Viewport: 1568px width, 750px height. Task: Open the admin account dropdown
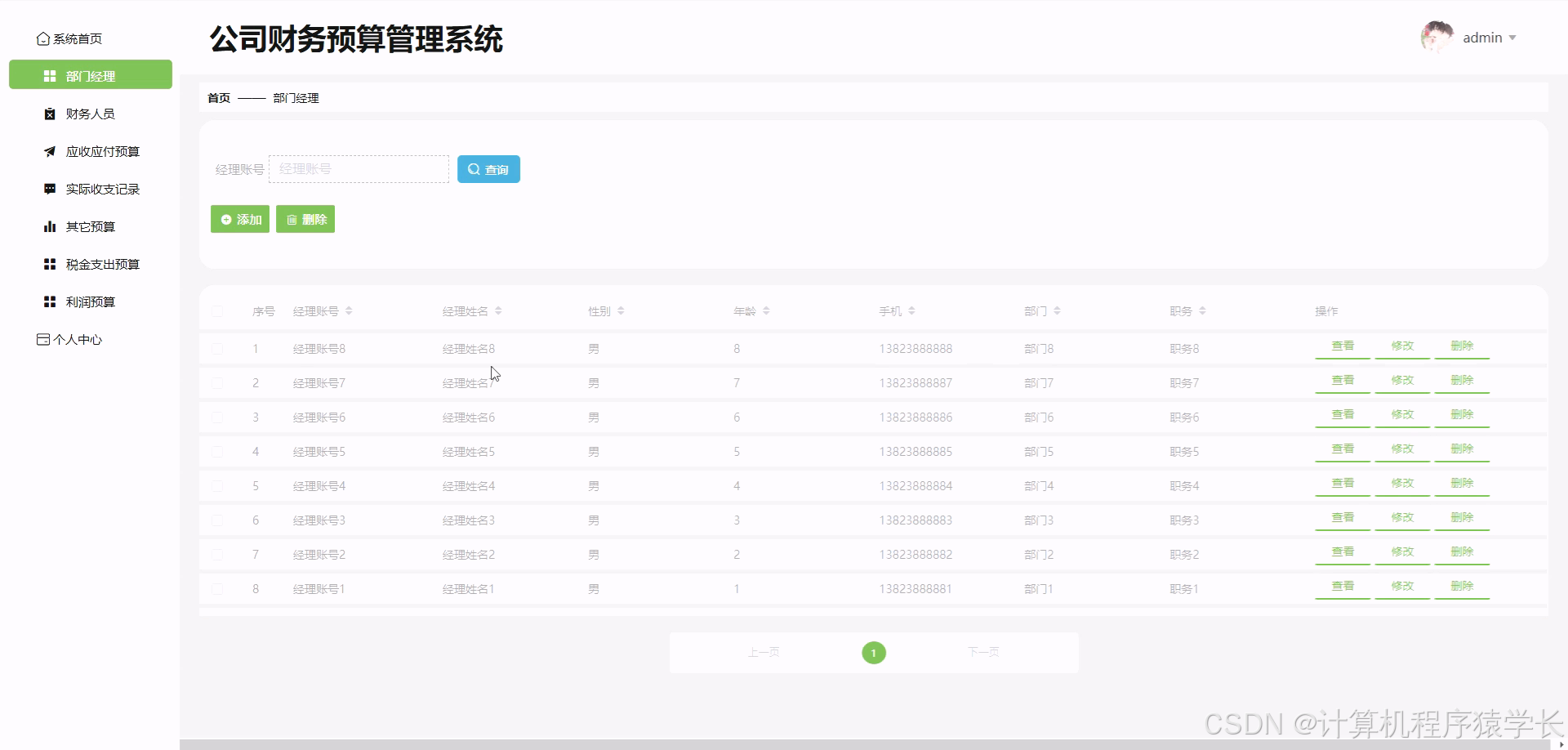click(x=1490, y=38)
